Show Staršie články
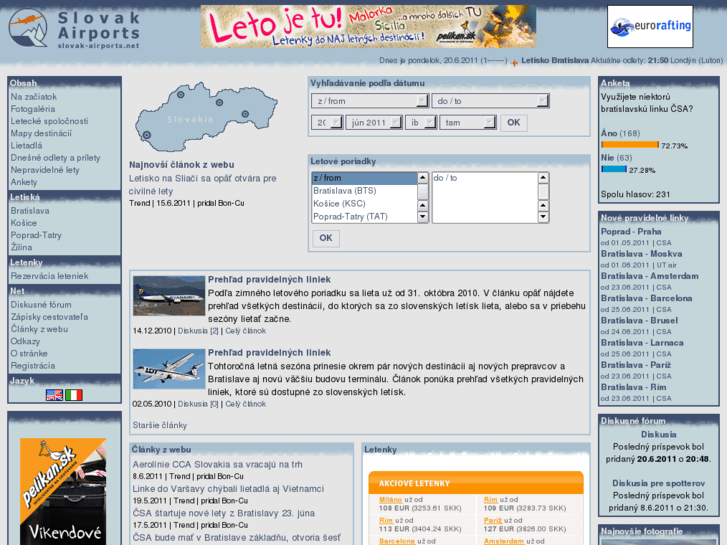727x545 pixels. click(x=159, y=425)
